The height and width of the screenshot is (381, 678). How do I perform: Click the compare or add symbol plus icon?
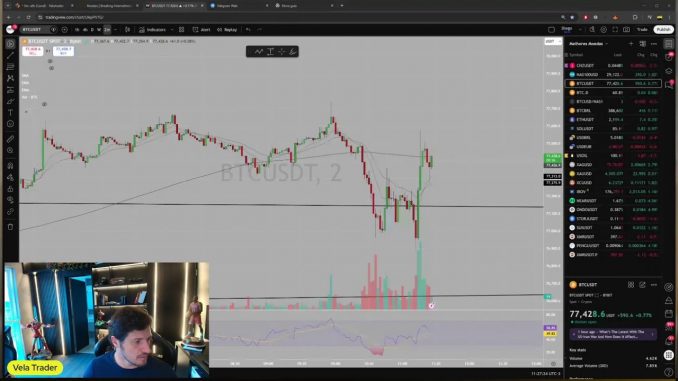click(64, 30)
